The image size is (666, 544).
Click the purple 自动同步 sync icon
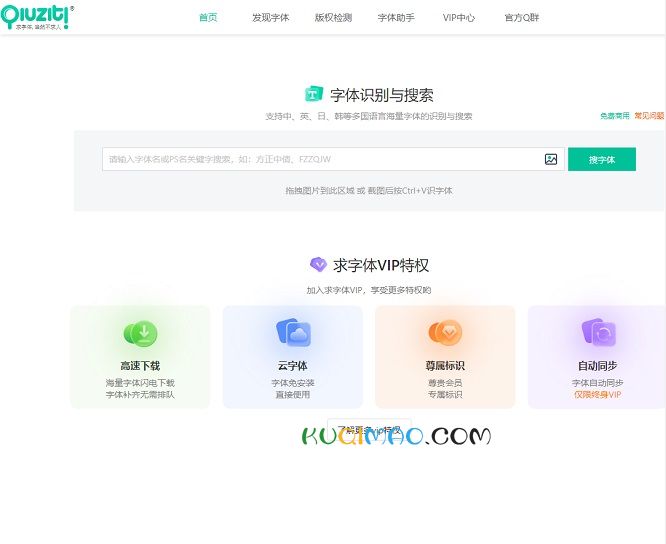598,333
